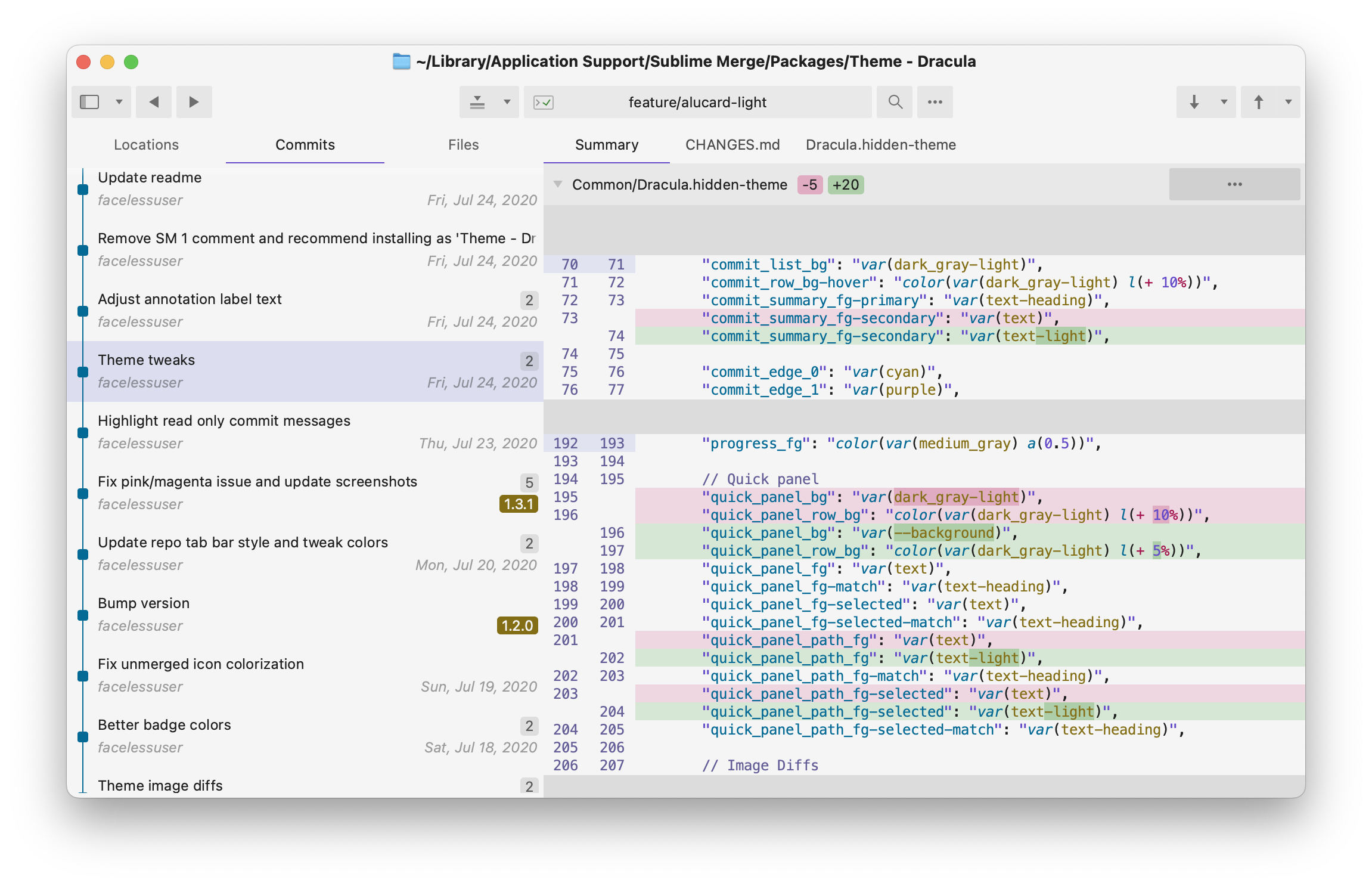Open file diff options ellipsis button
This screenshot has height=886, width=1372.
1234,184
